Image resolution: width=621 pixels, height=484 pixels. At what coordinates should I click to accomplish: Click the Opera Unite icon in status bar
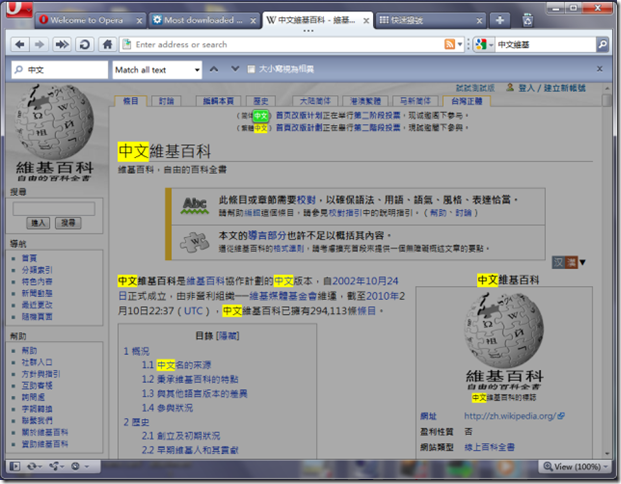56,466
